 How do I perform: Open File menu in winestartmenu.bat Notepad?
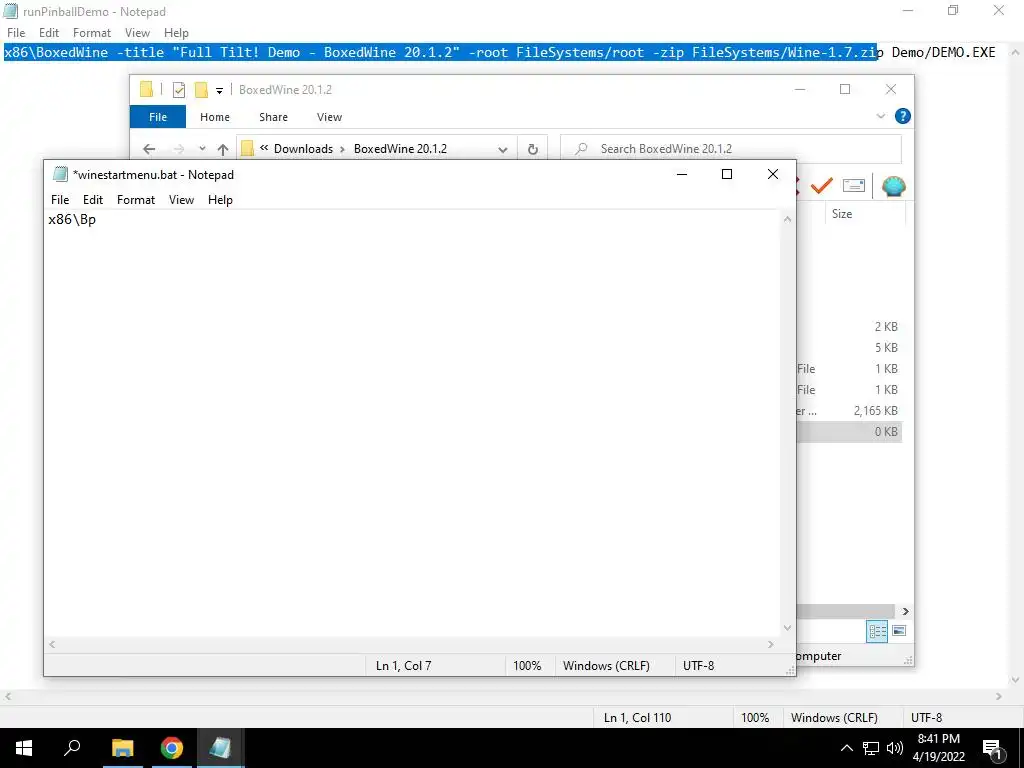pos(60,200)
